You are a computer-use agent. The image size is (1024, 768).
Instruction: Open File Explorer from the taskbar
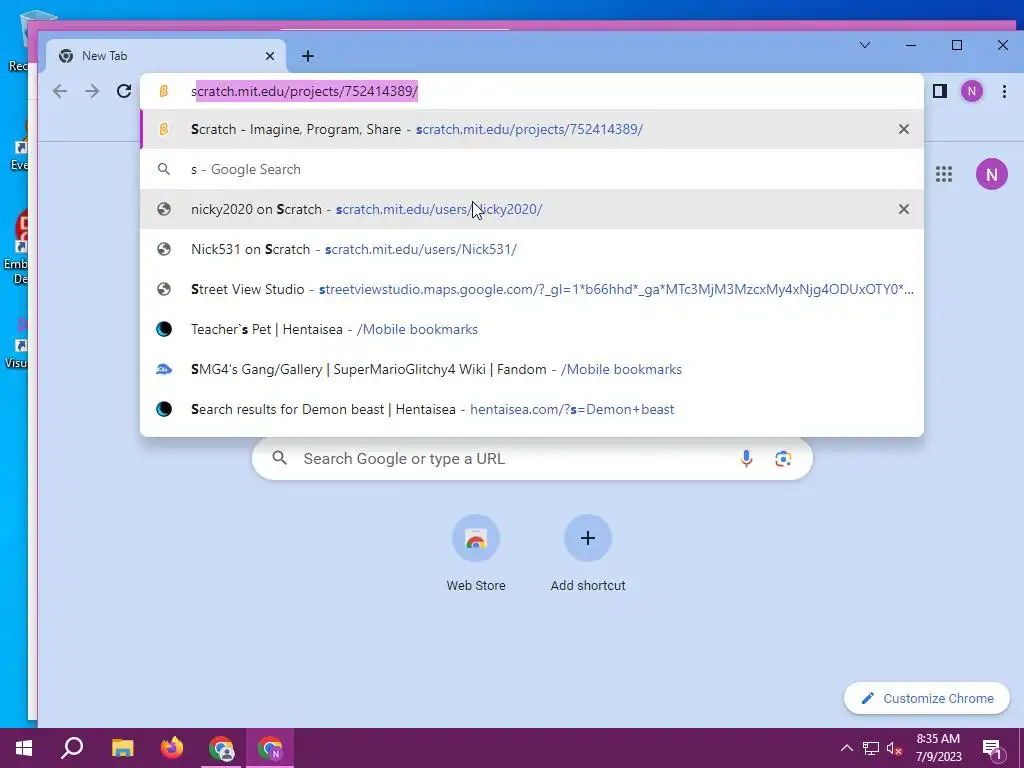pos(122,748)
